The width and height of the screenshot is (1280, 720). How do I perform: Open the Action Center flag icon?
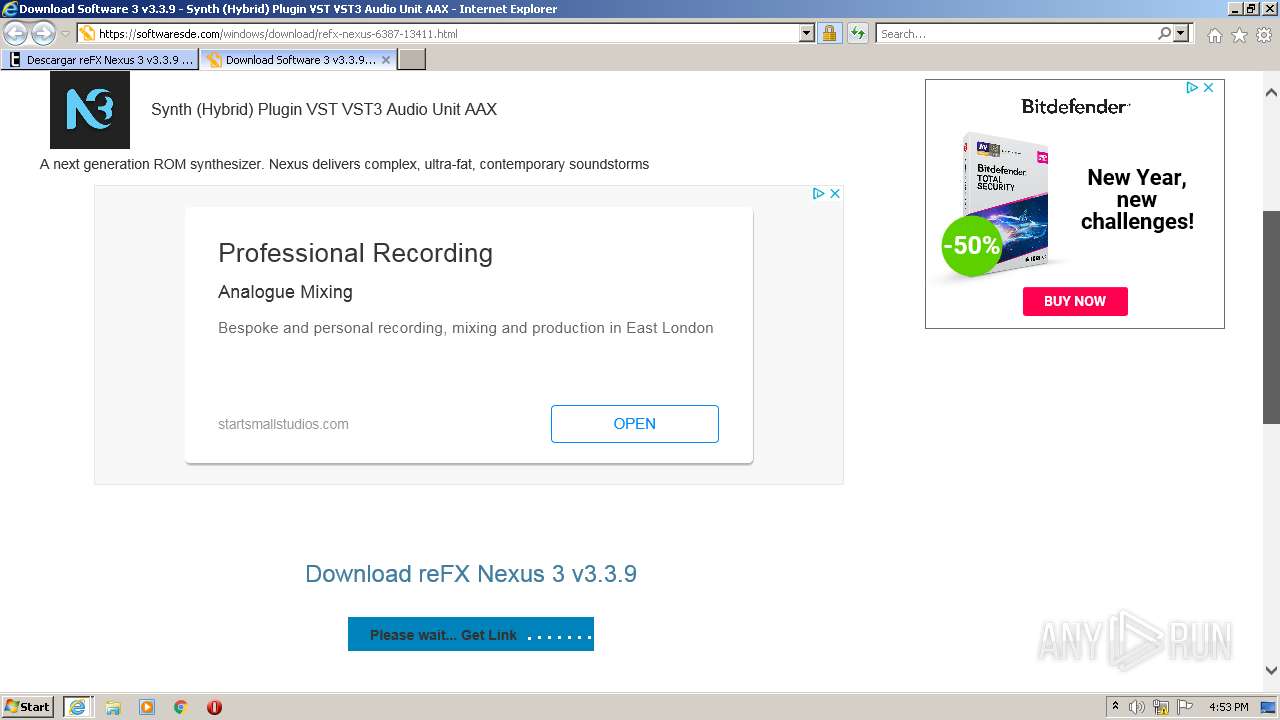coord(1185,707)
